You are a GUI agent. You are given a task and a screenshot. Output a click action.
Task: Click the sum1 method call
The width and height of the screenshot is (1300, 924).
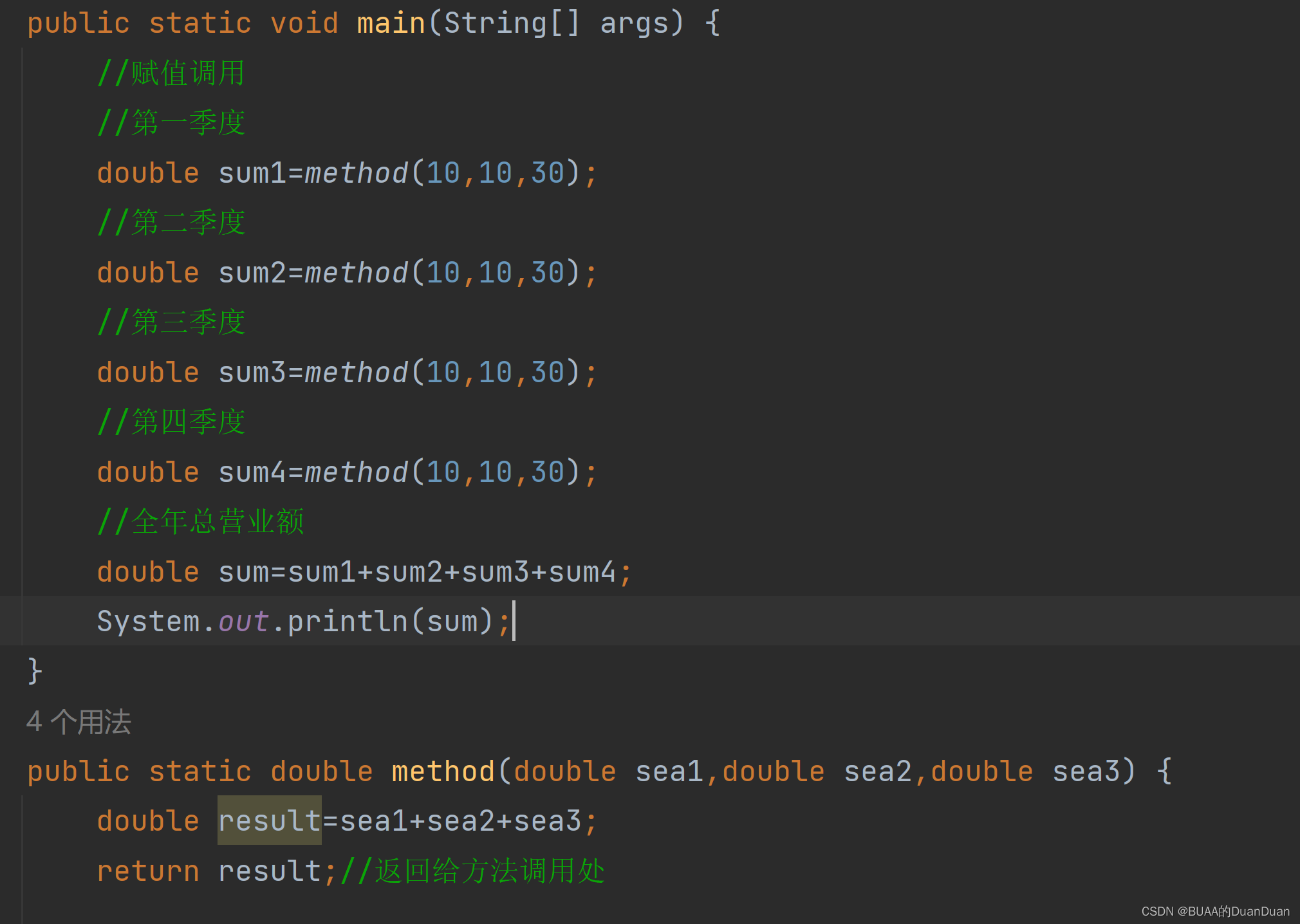point(356,173)
